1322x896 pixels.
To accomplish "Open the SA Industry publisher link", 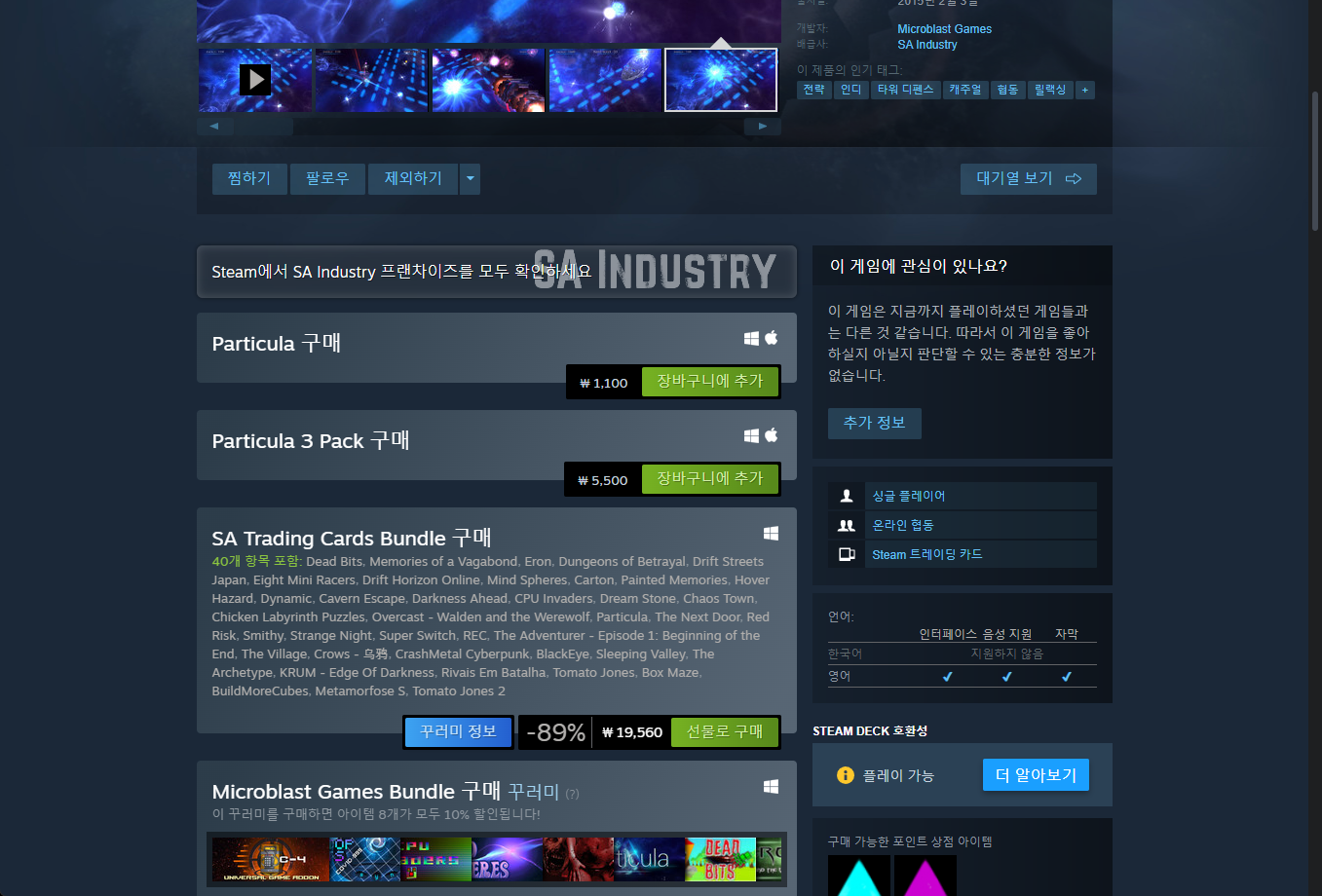I will tap(927, 45).
